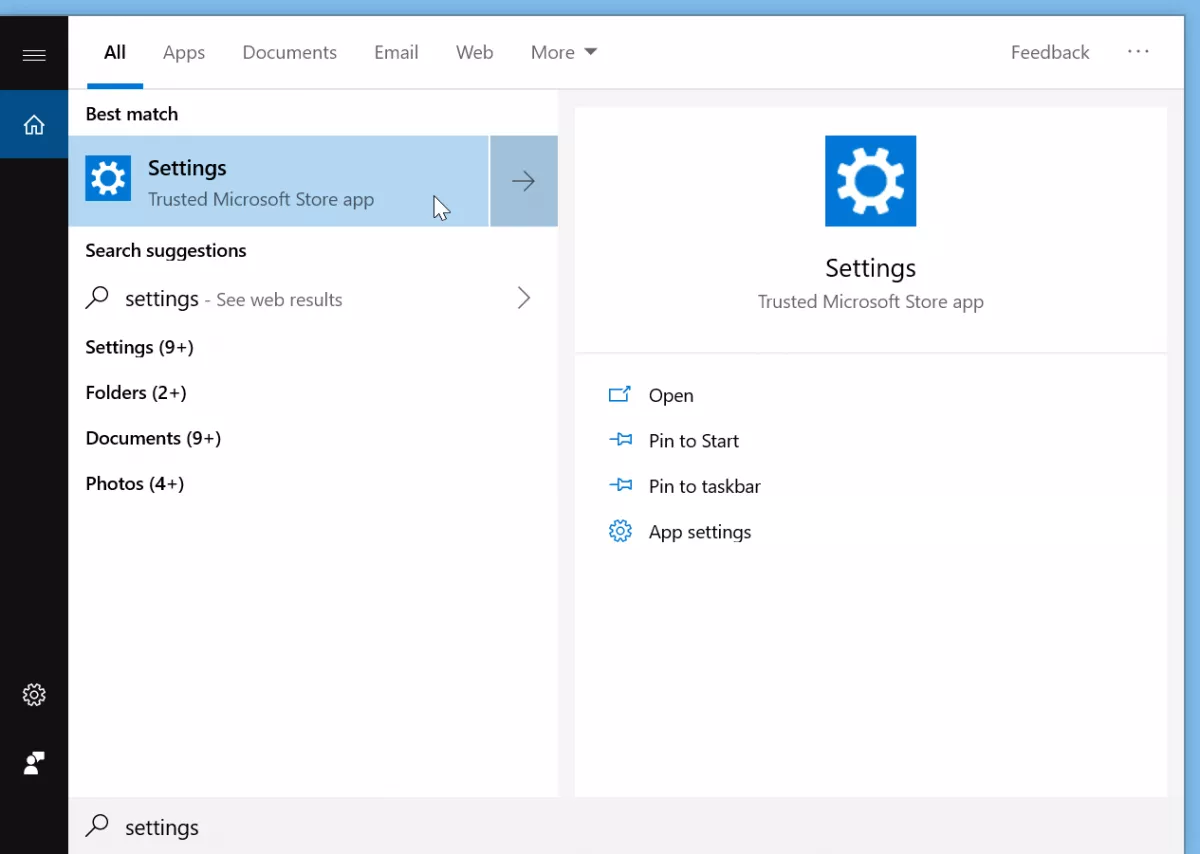Screen dimensions: 1200x854
Task: Click Open in the preview pane
Action: [x=671, y=395]
